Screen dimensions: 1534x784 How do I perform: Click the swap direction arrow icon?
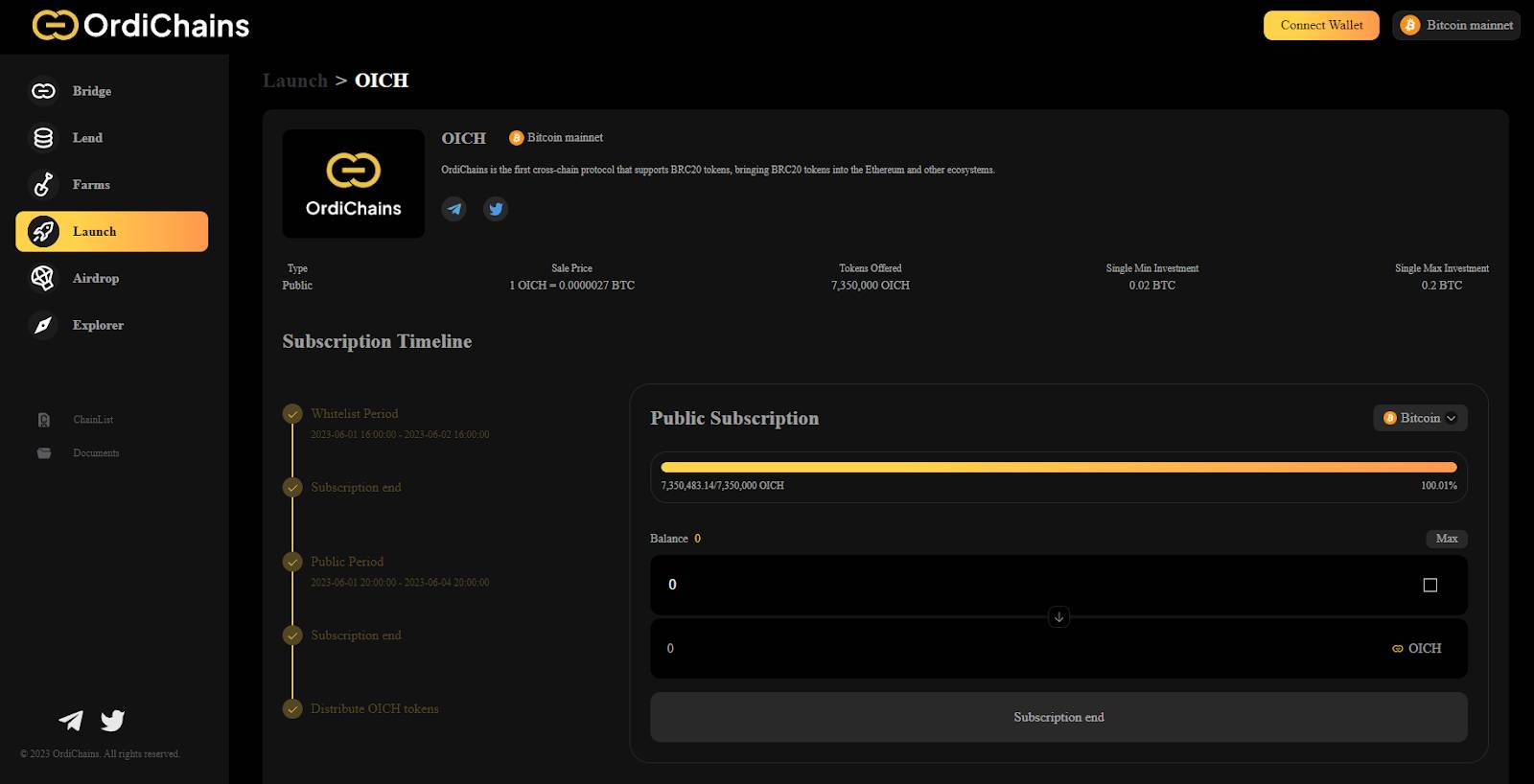1058,617
